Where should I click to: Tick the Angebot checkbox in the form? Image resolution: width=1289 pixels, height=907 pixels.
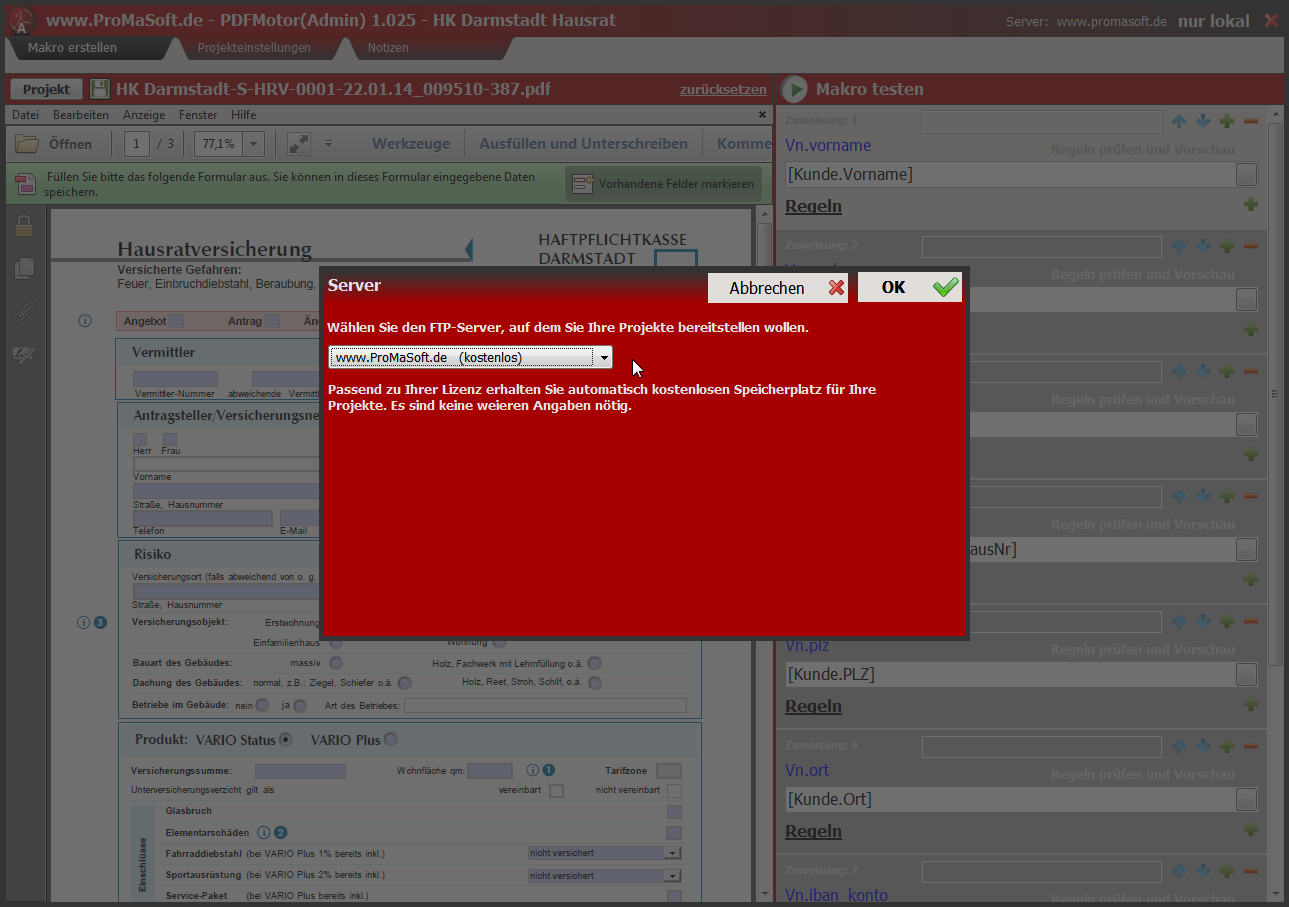[177, 321]
